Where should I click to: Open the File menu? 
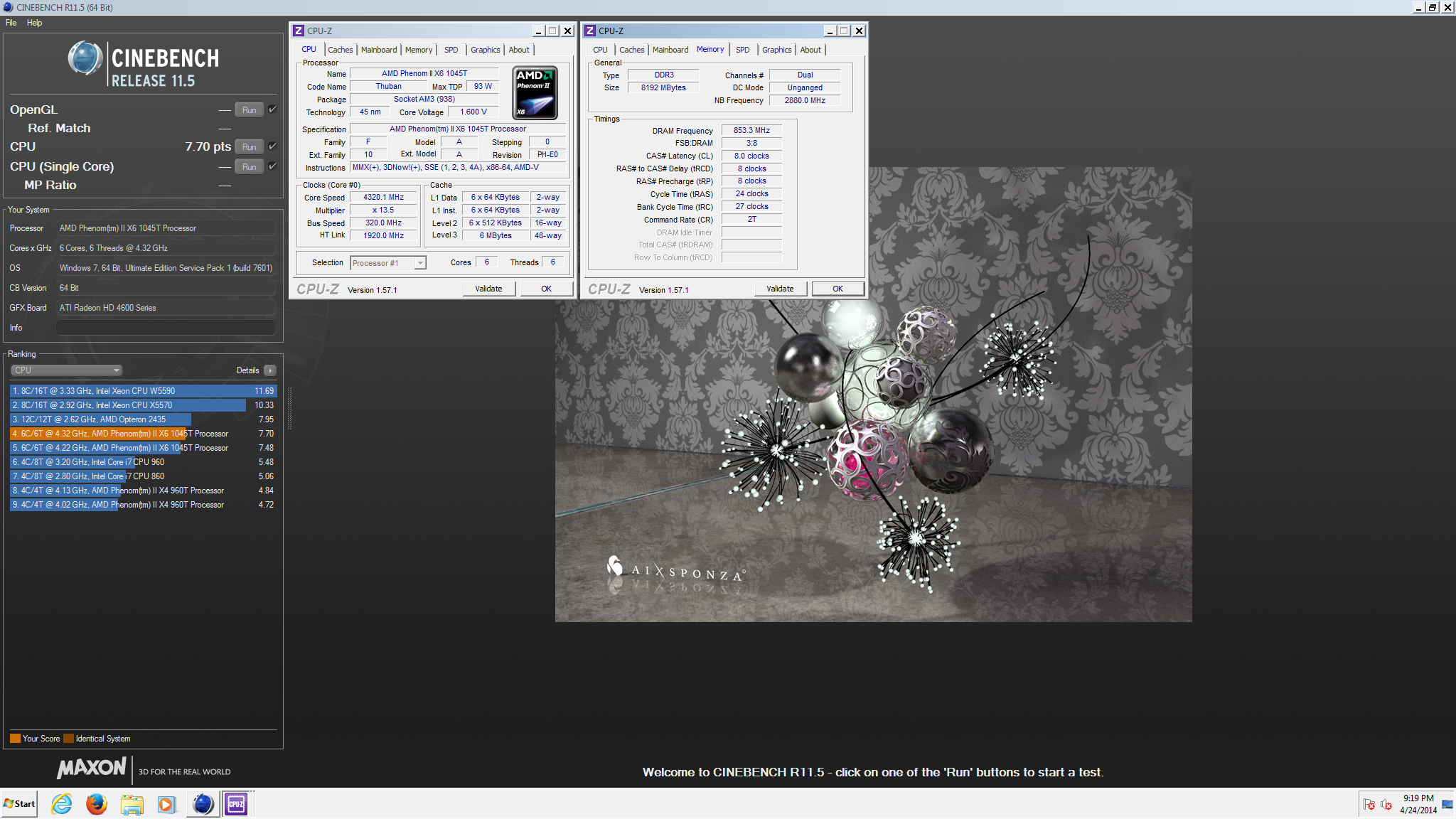[x=11, y=23]
